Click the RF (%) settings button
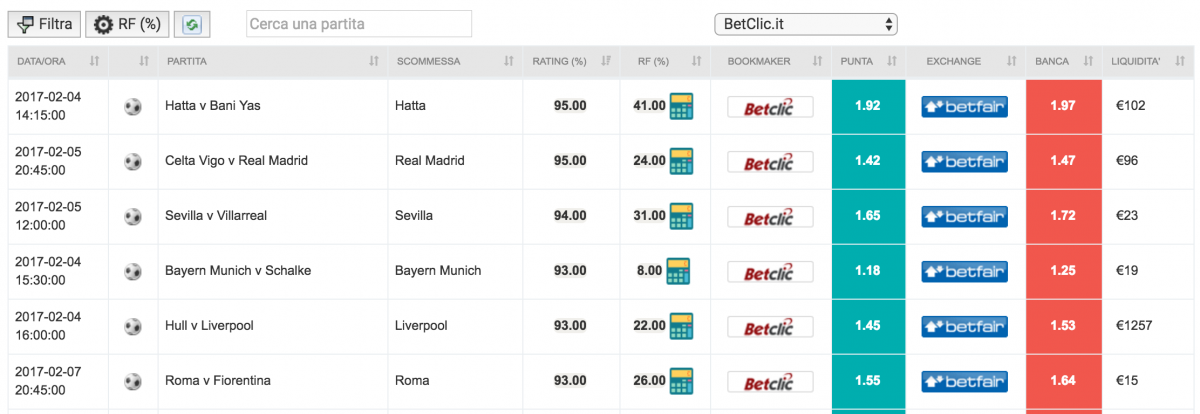1200x414 pixels. 127,24
